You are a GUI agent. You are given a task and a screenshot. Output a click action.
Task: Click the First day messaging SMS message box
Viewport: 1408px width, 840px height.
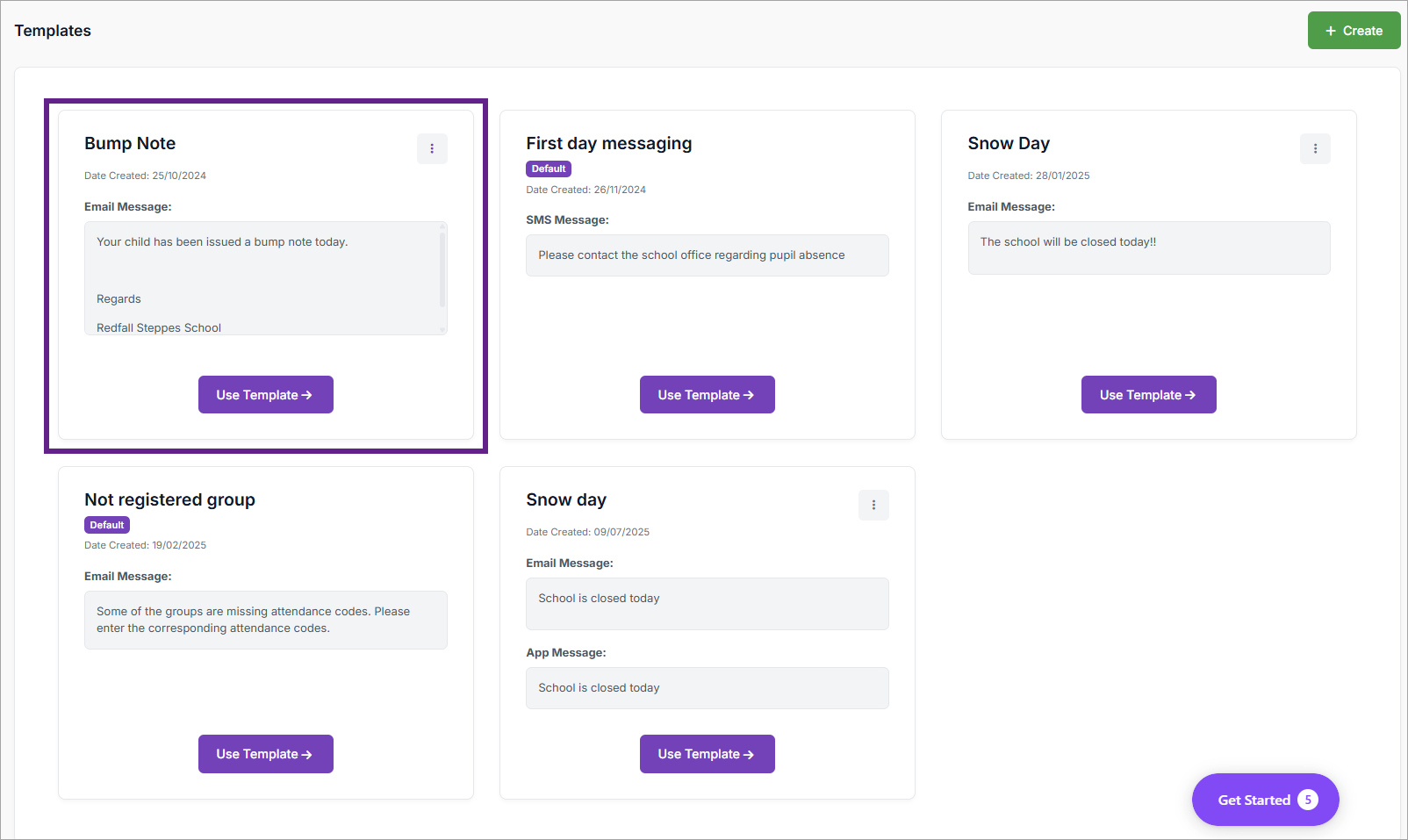pos(707,255)
